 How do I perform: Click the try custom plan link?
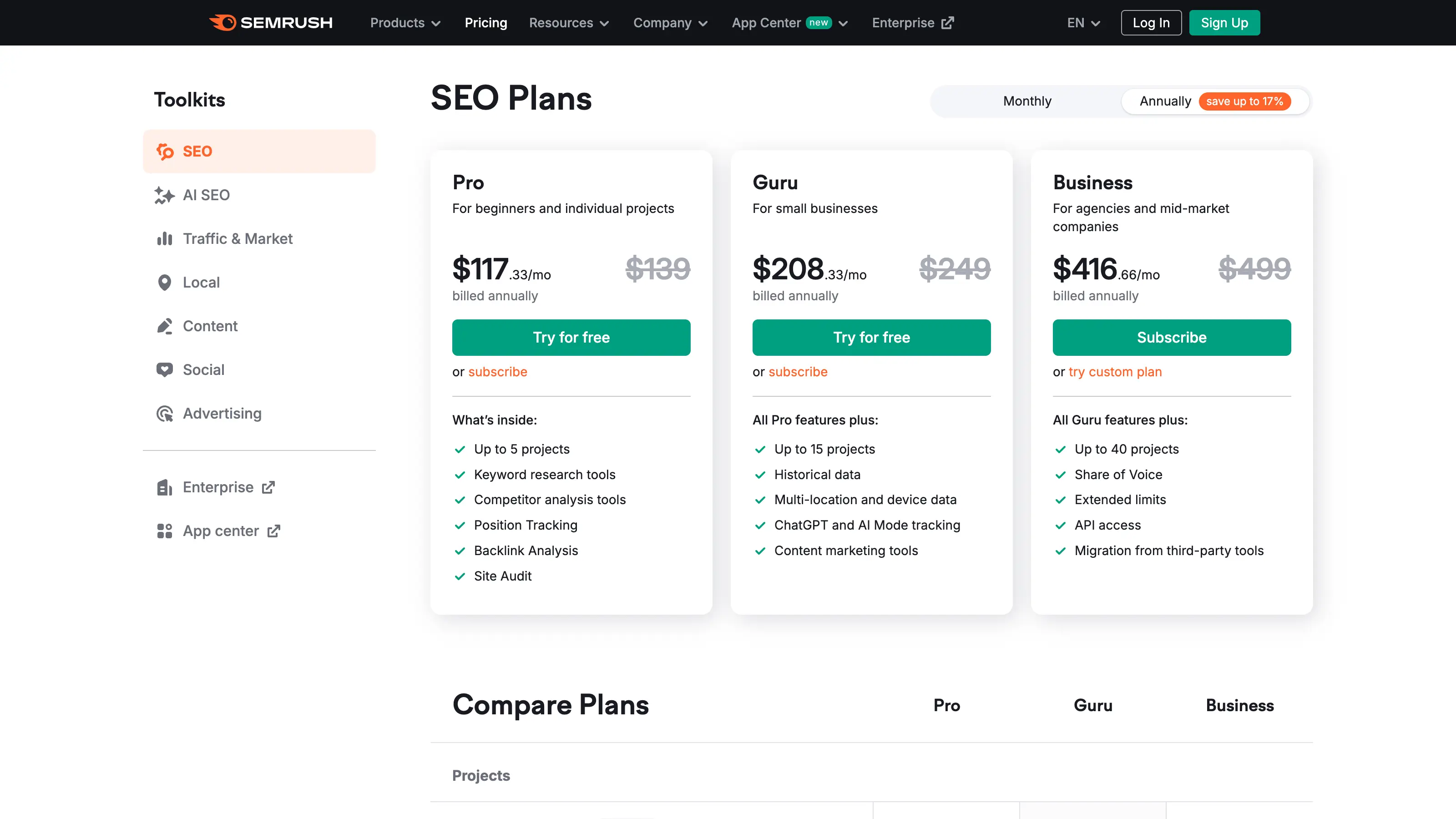[x=1115, y=372]
